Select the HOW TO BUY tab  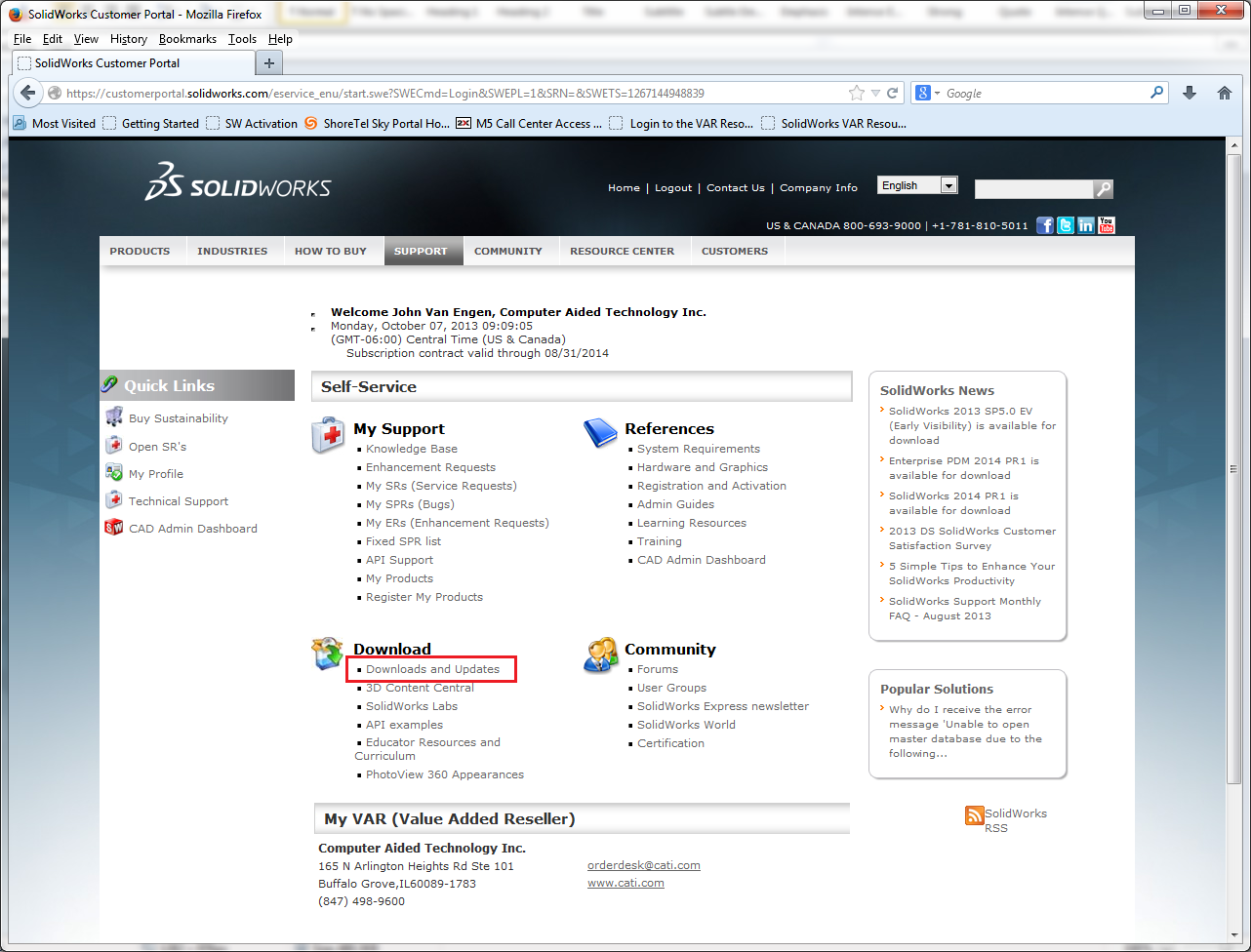tap(331, 251)
